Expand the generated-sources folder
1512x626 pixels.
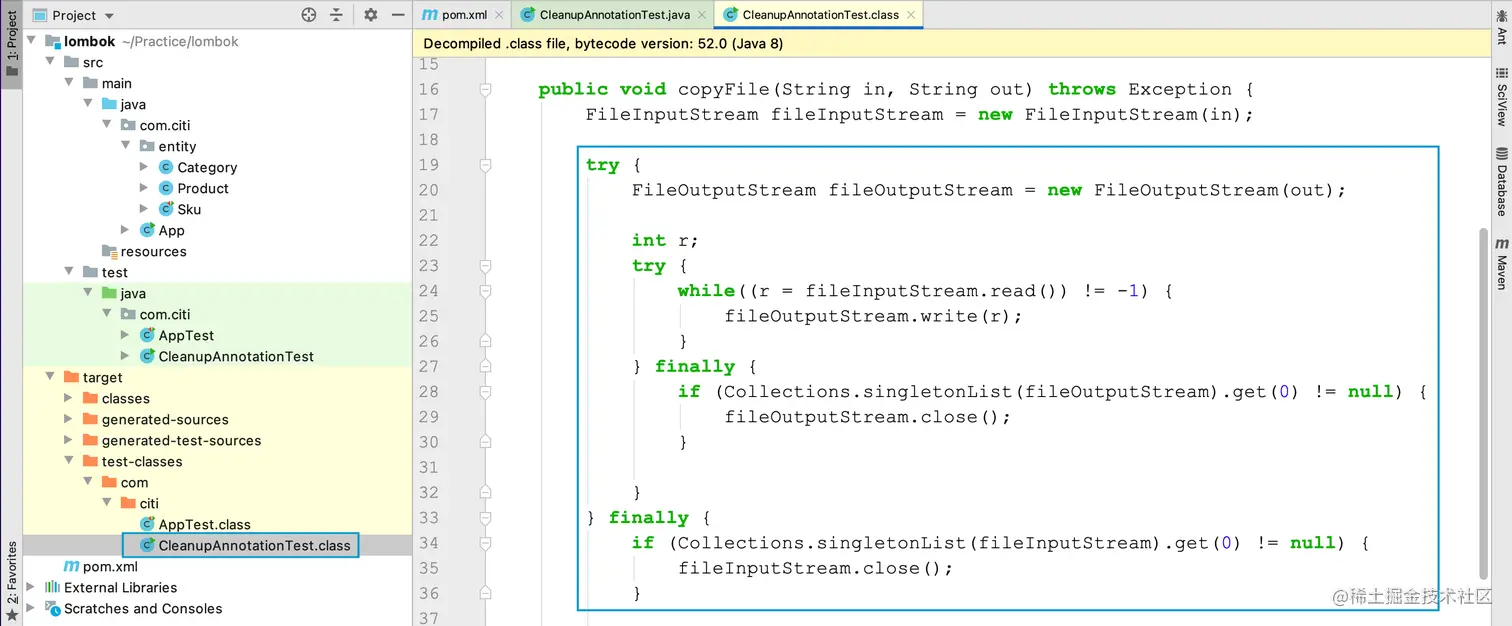(70, 419)
